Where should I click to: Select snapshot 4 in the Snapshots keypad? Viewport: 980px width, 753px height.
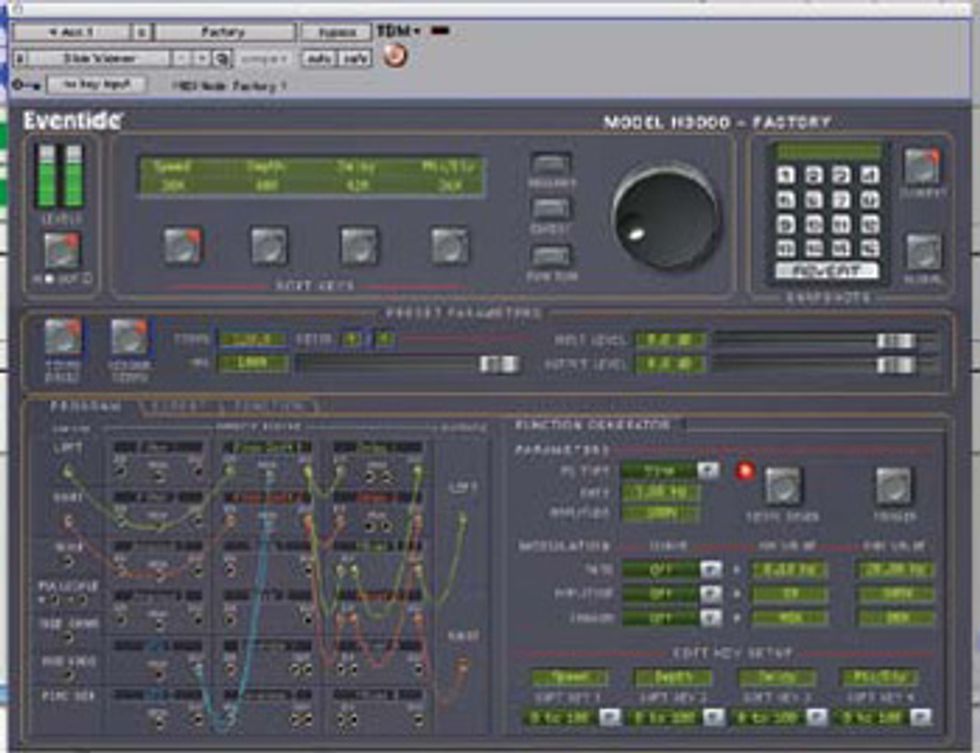pos(869,175)
